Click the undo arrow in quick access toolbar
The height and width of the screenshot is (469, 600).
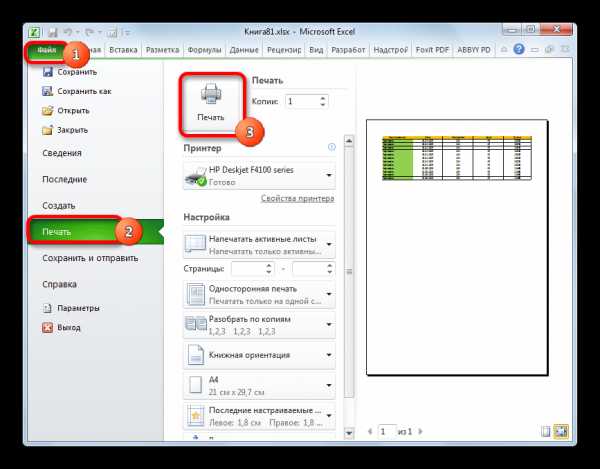68,32
